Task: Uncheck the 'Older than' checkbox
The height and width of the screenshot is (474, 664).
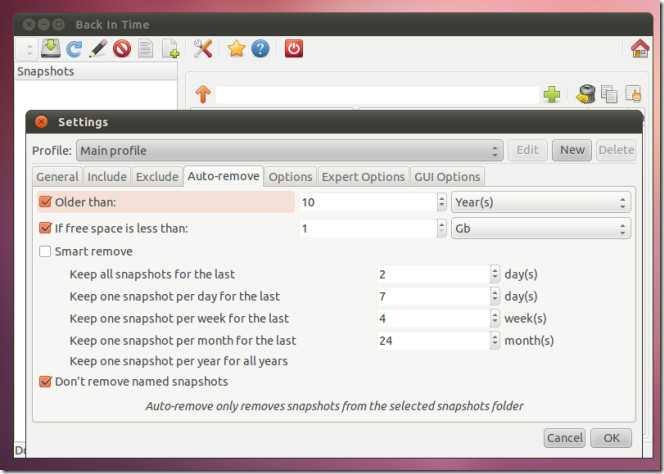Action: (45, 202)
